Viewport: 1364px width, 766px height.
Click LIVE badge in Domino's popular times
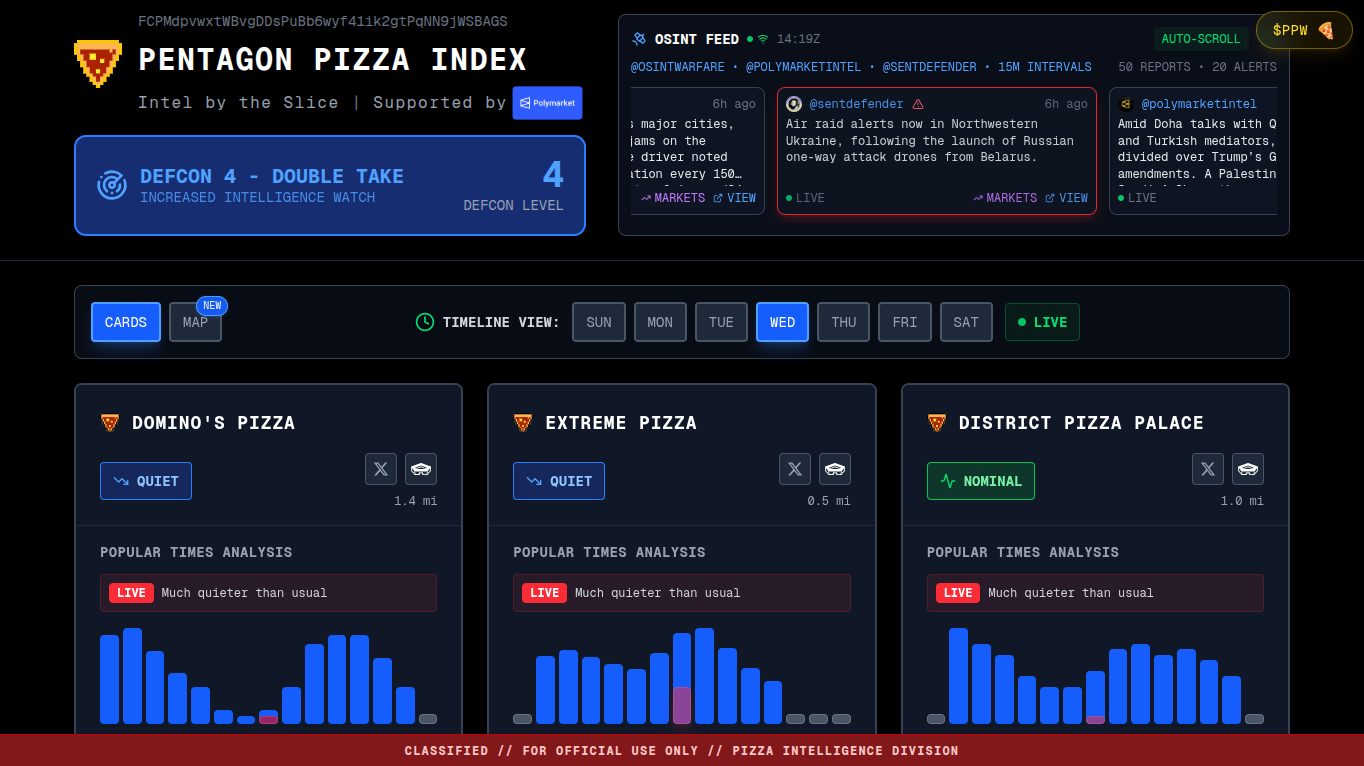coord(131,593)
